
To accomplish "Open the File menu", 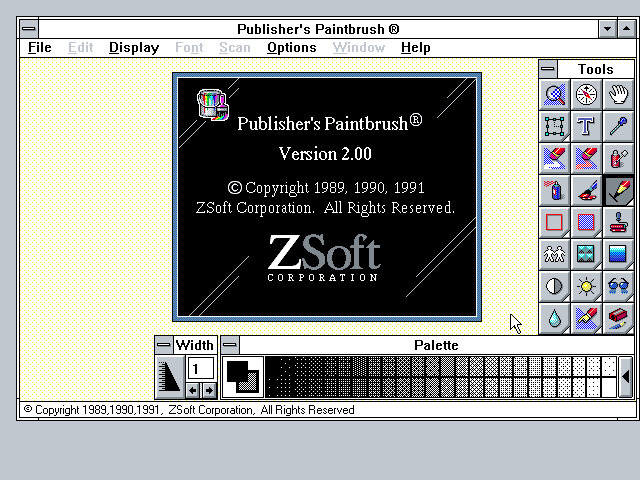I will point(40,48).
